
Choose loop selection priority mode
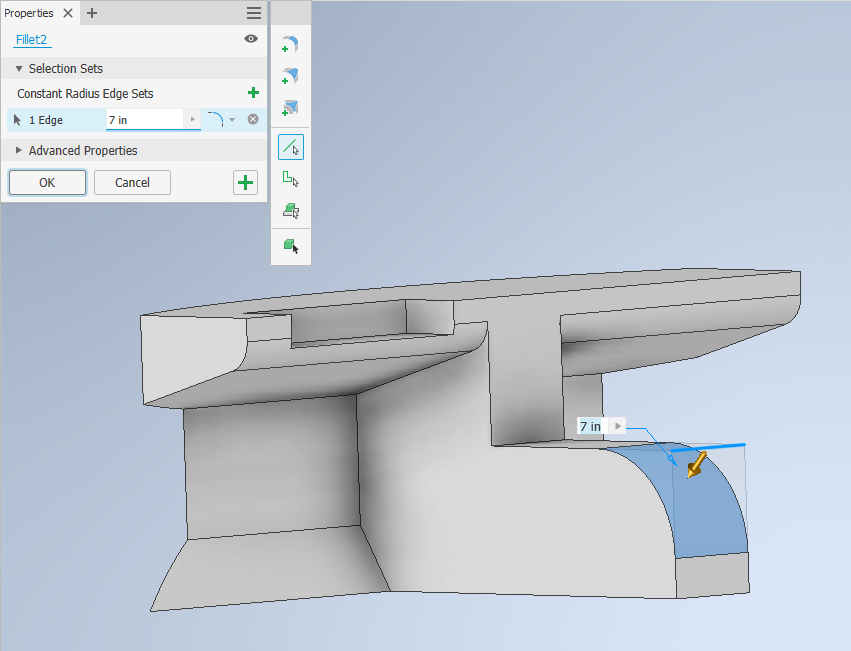click(291, 179)
